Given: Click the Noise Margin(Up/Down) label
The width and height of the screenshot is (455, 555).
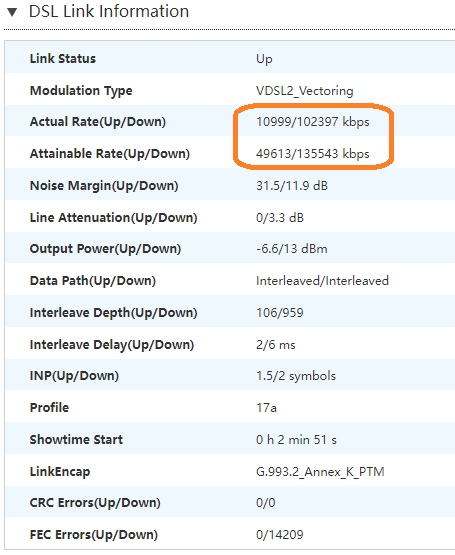Looking at the screenshot, I should tap(104, 185).
